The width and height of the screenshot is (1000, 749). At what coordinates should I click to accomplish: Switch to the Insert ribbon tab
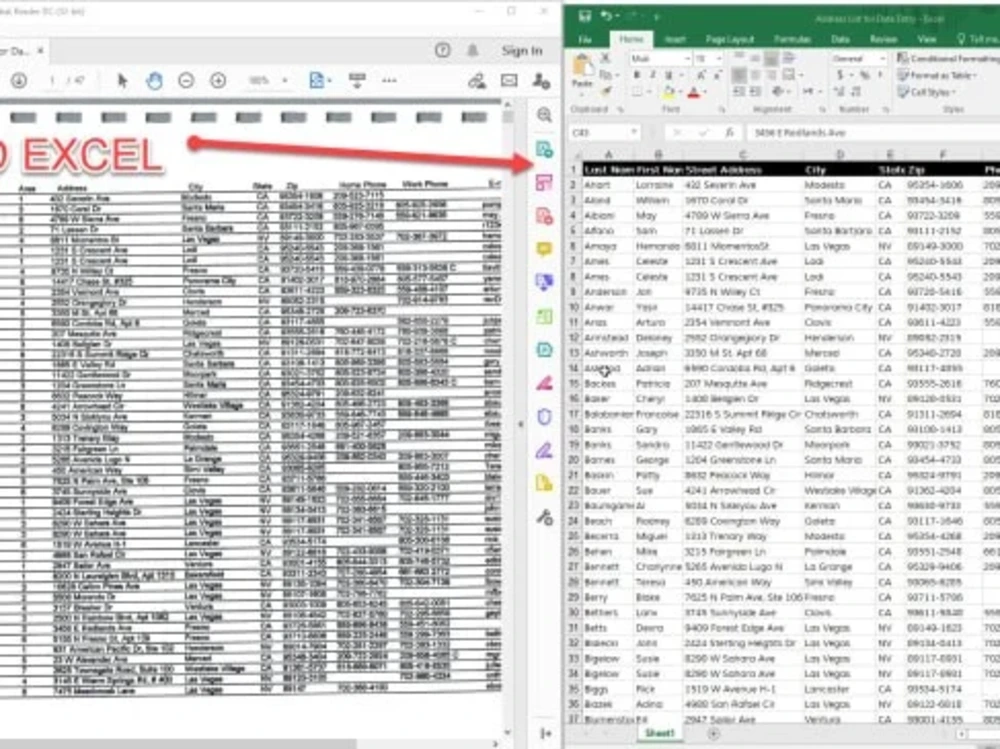pos(675,40)
